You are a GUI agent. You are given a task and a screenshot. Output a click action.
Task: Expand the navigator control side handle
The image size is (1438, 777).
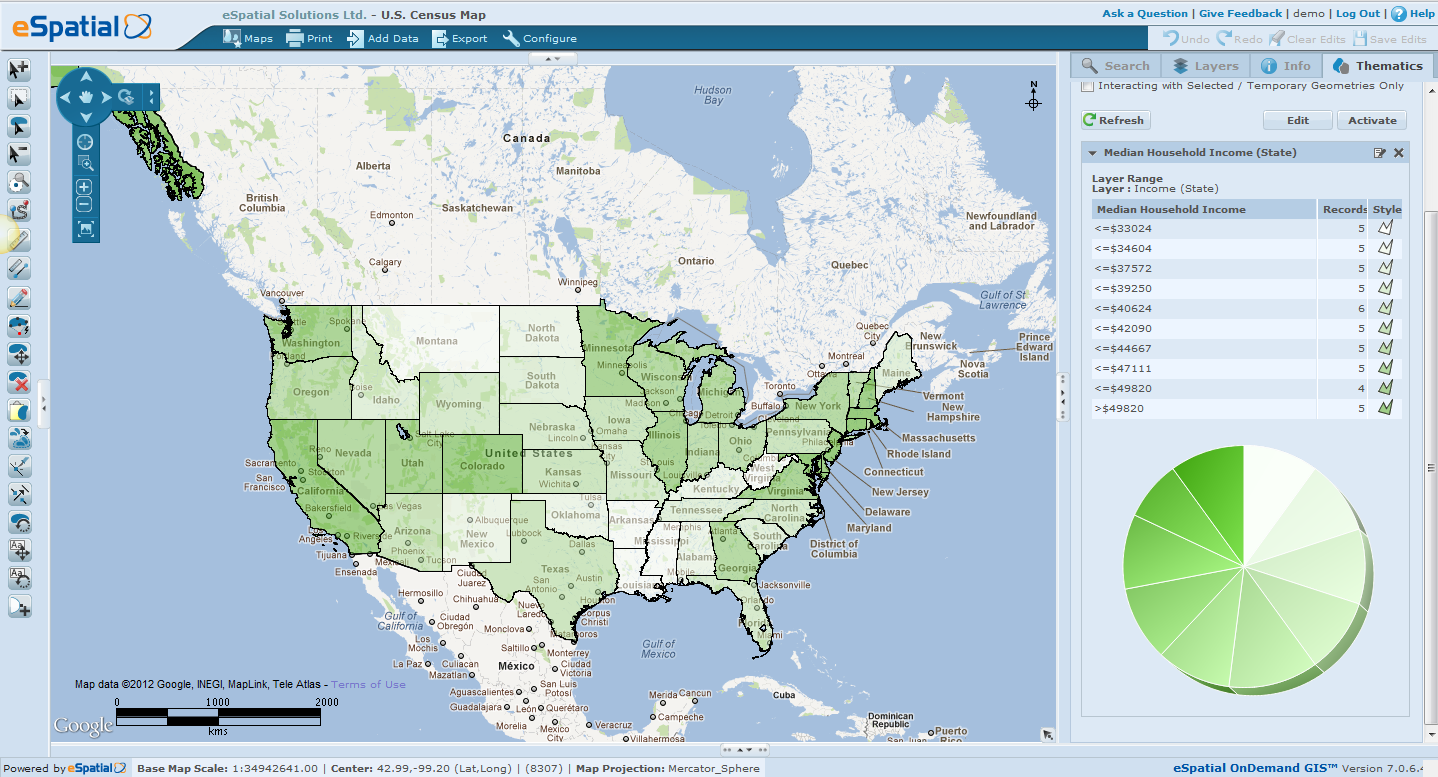coord(152,97)
